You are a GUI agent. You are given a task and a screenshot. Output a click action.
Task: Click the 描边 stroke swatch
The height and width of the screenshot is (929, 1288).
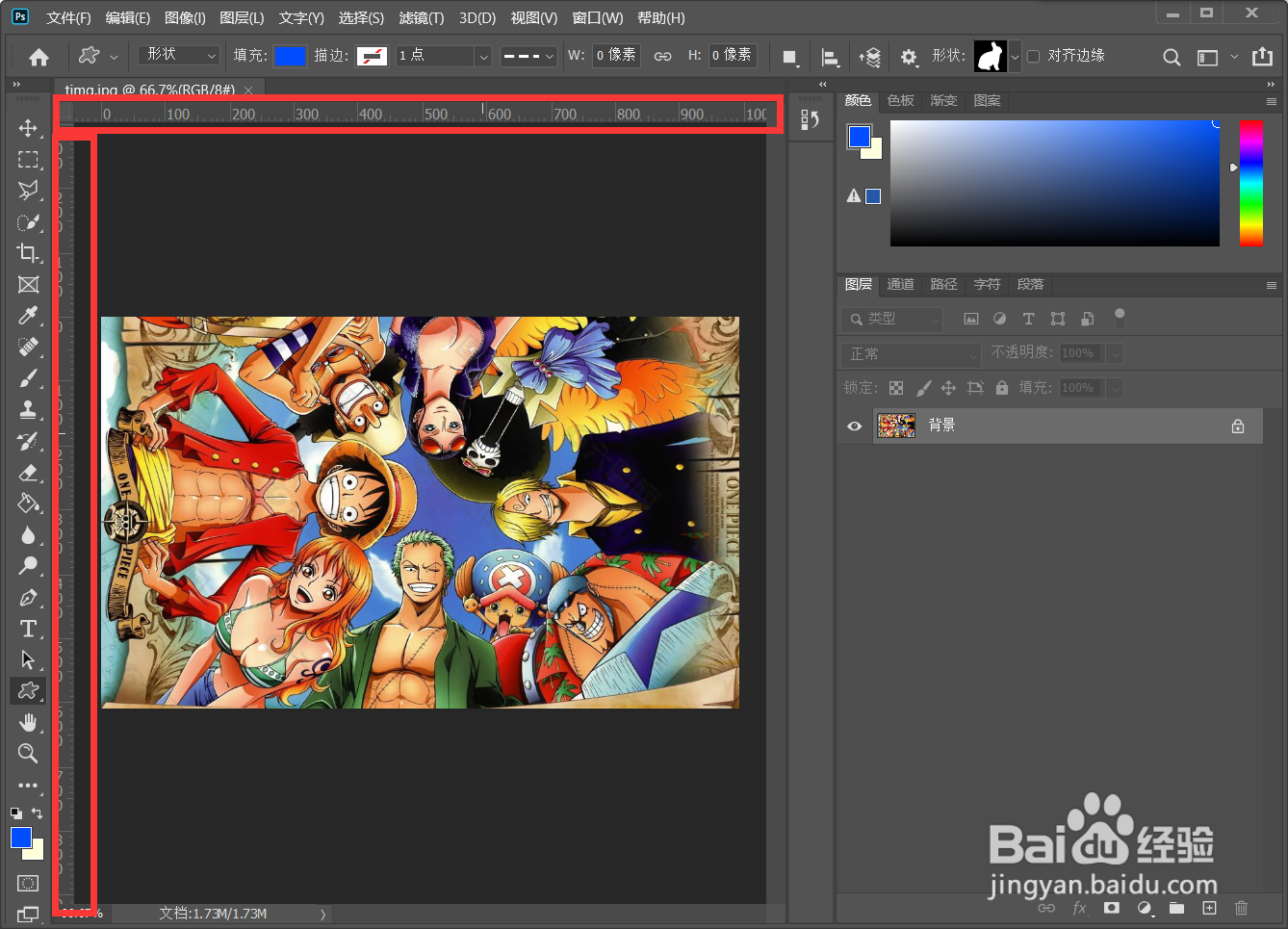click(x=372, y=56)
